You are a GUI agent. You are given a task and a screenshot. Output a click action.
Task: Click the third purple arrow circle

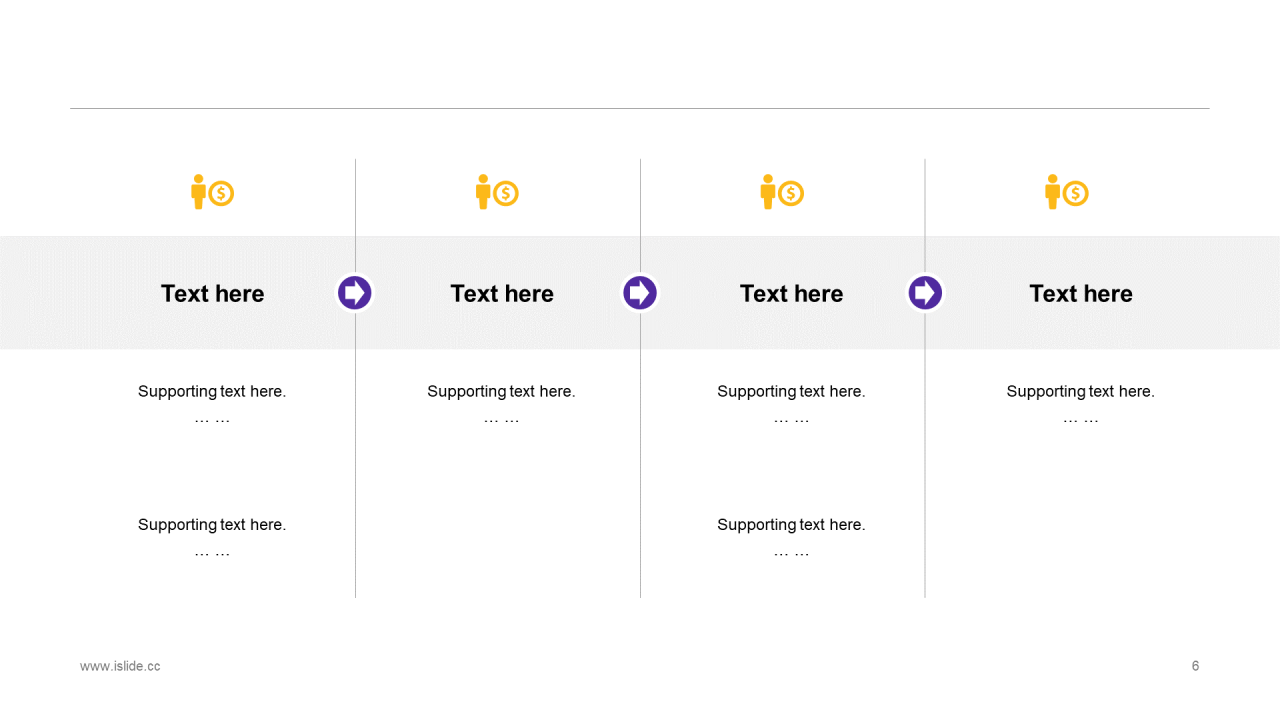[x=925, y=293]
